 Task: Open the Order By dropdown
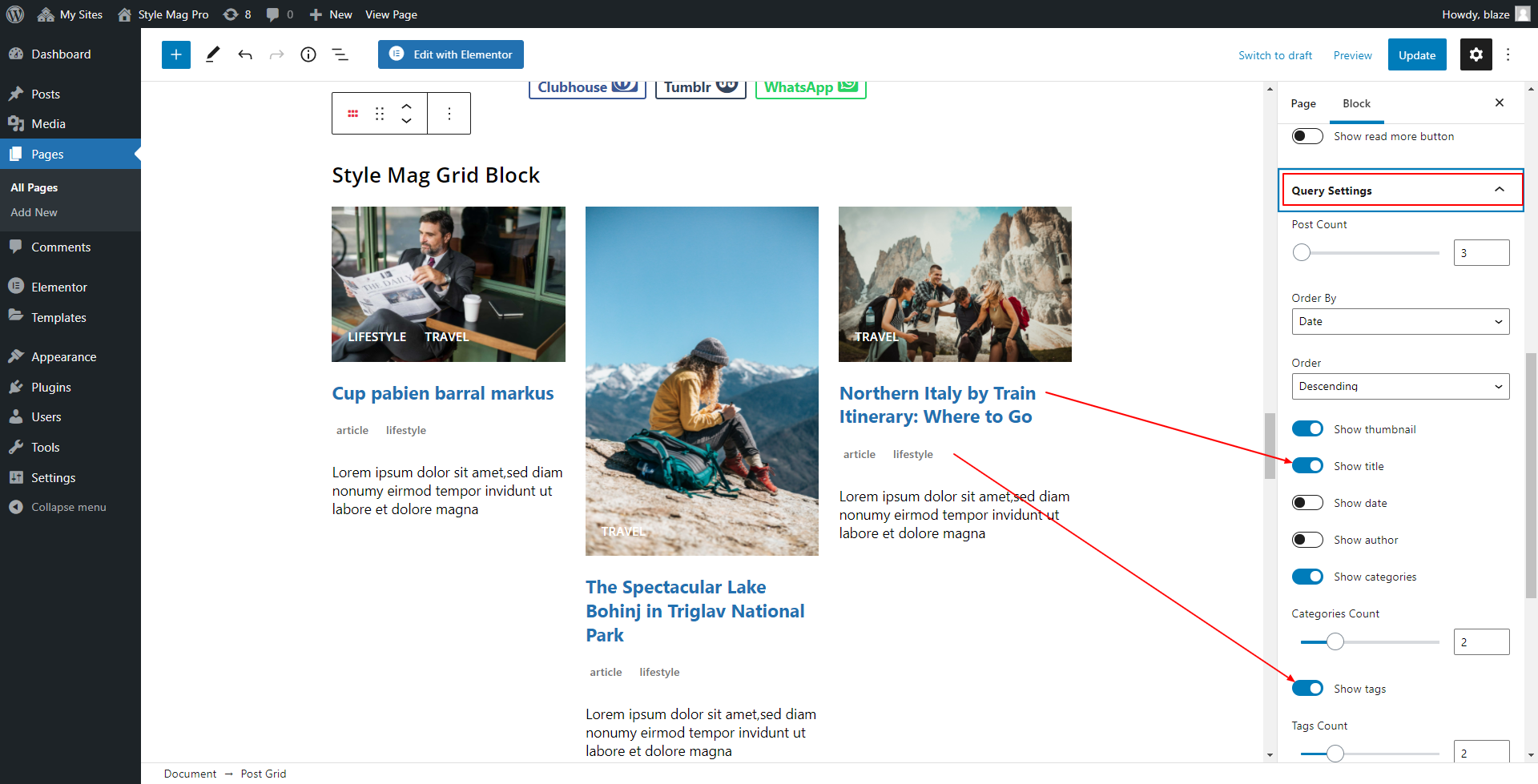pos(1399,322)
